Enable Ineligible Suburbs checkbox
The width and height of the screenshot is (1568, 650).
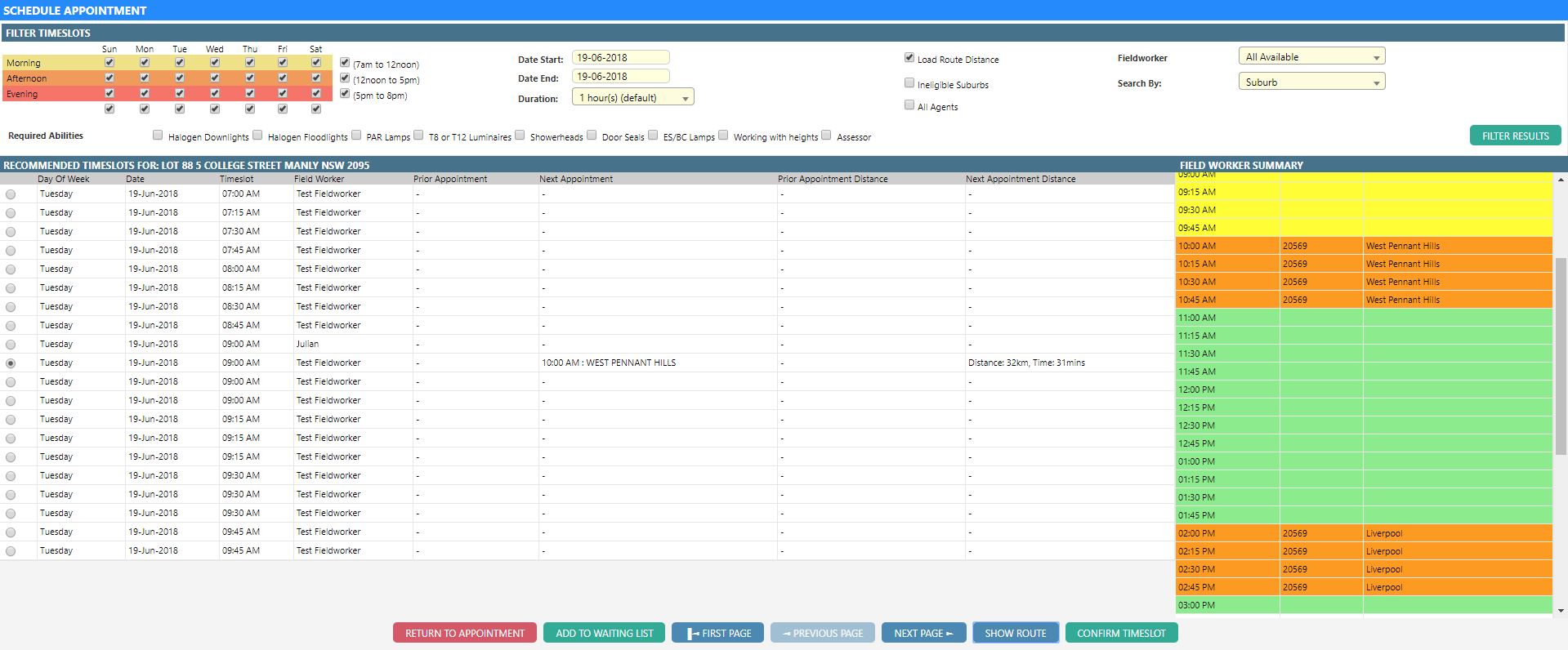coord(909,83)
